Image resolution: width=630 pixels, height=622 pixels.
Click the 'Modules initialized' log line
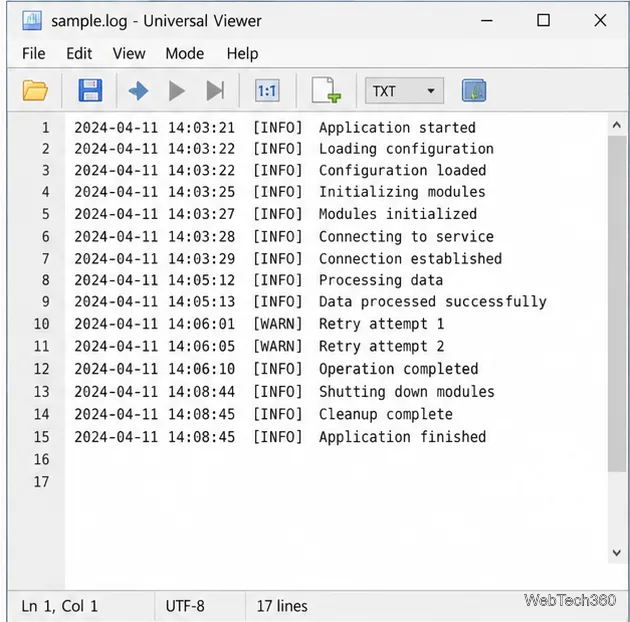click(x=275, y=214)
